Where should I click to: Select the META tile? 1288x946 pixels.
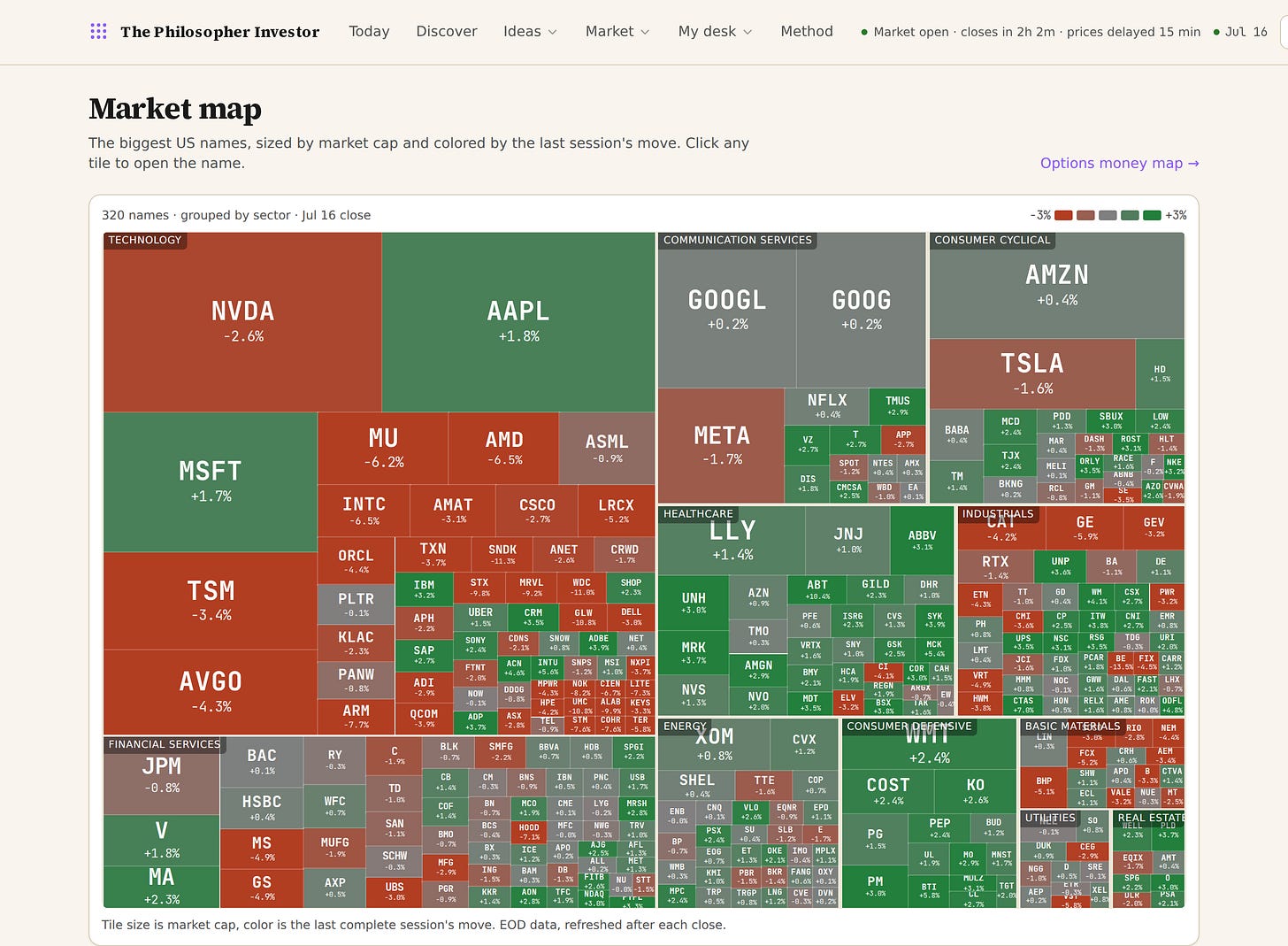[721, 445]
